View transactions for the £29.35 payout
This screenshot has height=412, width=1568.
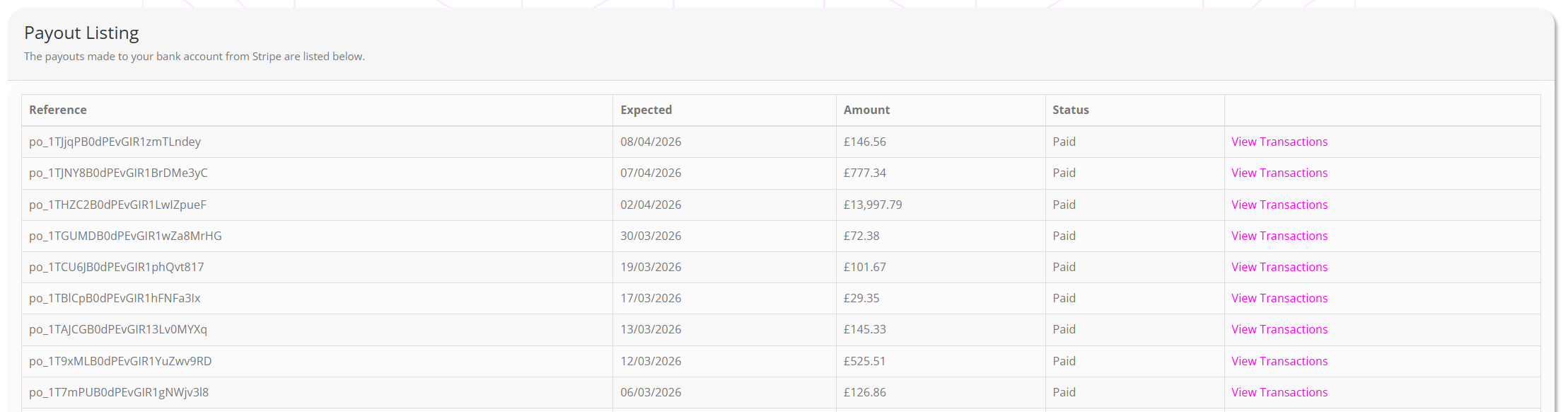point(1279,298)
